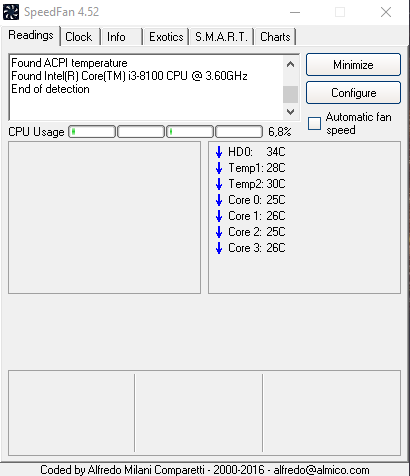Click the SpeedFan fan icon in title bar
Image resolution: width=410 pixels, height=476 pixels.
[x=11, y=12]
